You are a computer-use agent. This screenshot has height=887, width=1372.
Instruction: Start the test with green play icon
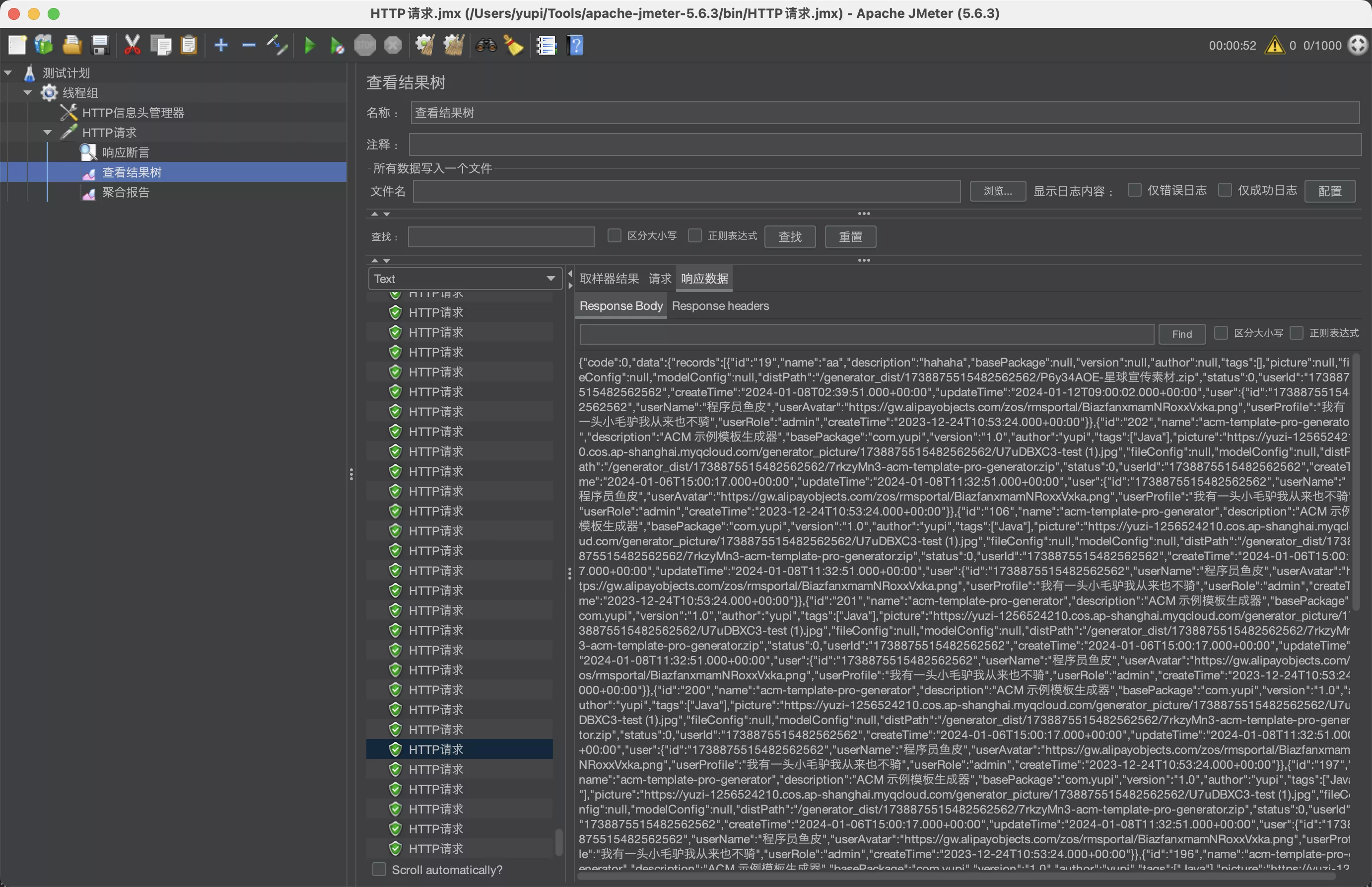(x=310, y=44)
